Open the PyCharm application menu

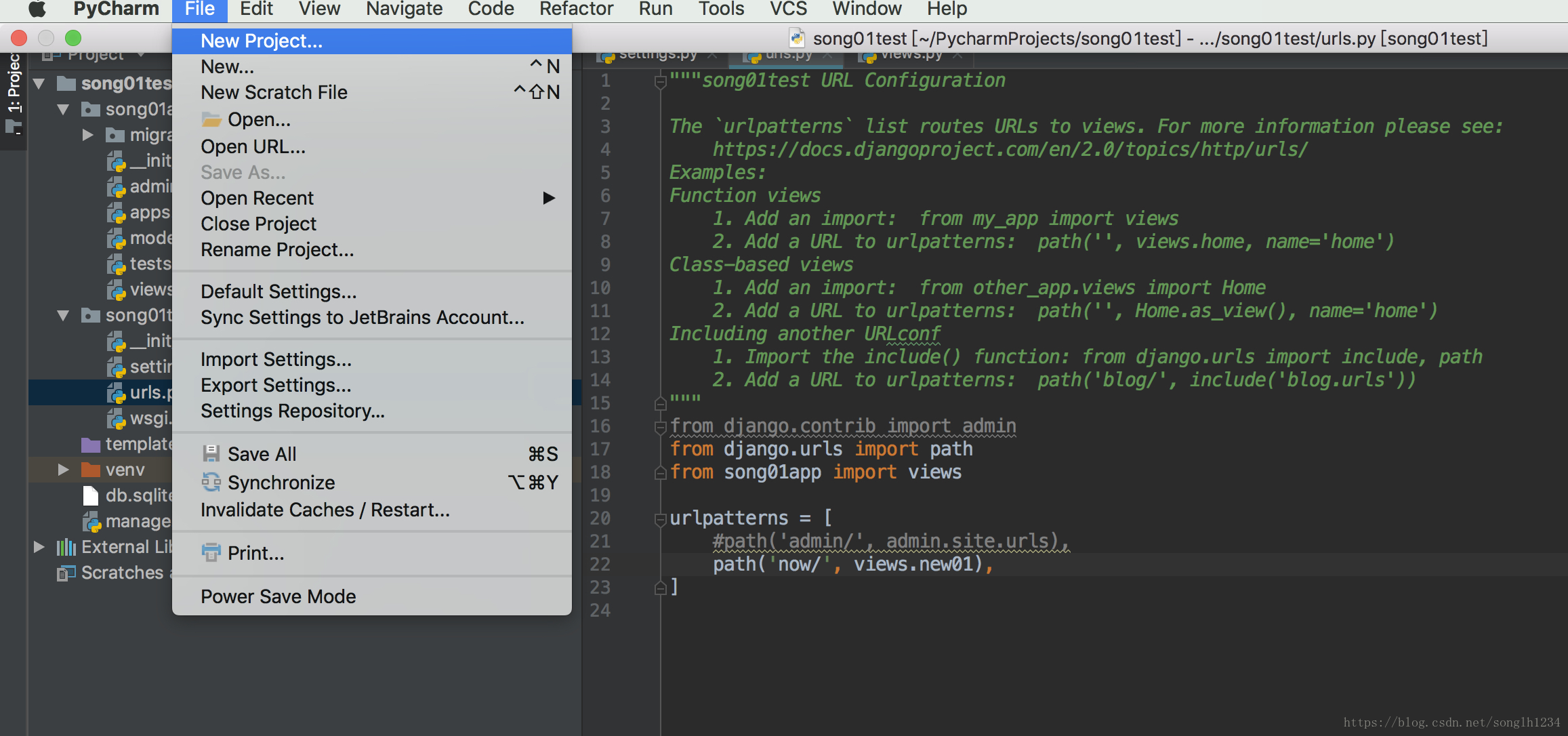(116, 9)
